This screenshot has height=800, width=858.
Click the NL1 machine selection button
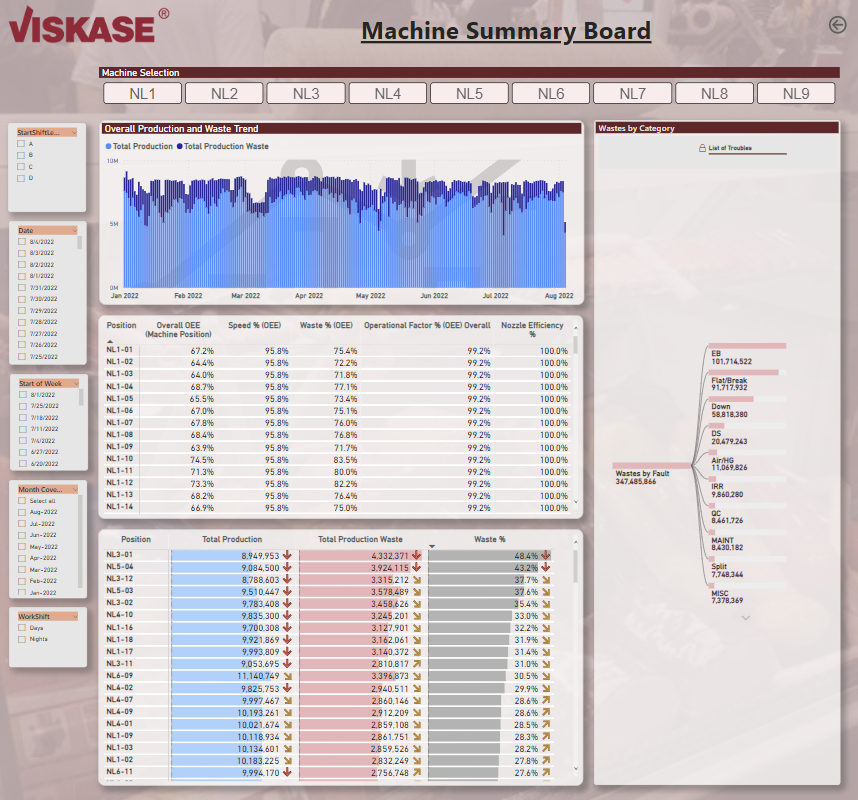tap(142, 92)
